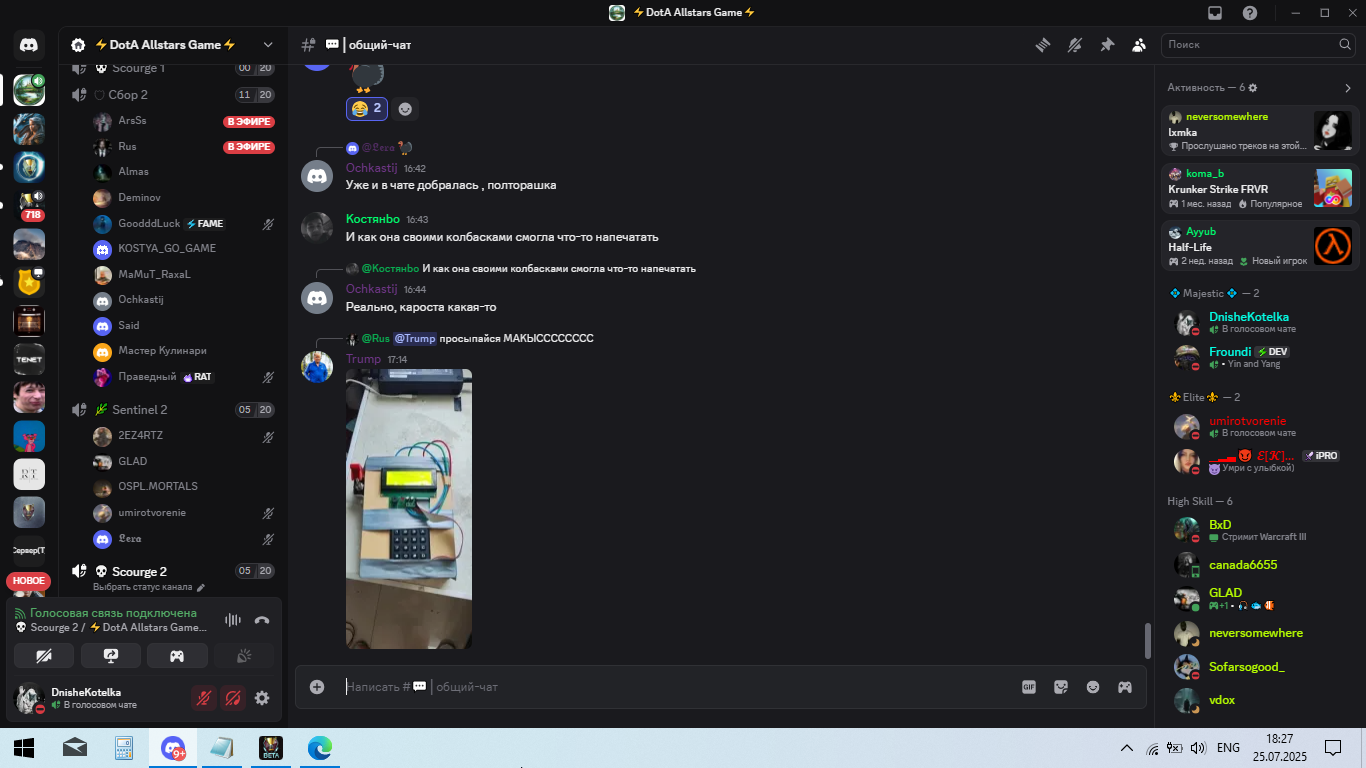Image resolution: width=1366 pixels, height=768 pixels.
Task: Click the voice connected status text
Action: 113,613
